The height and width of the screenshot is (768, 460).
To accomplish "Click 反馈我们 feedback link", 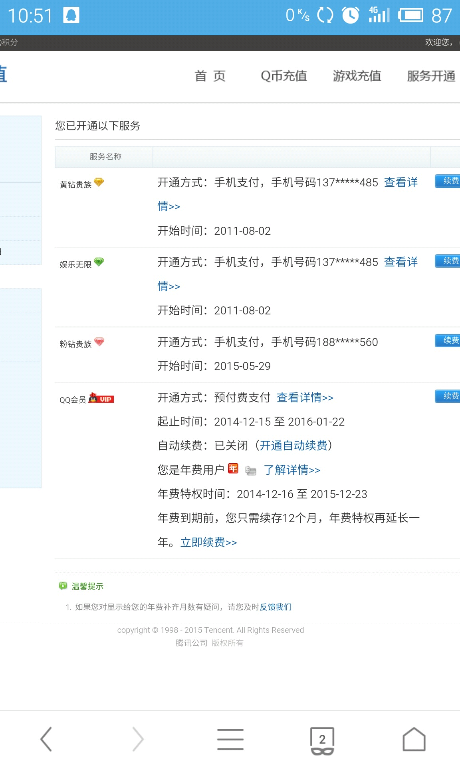I will point(275,607).
